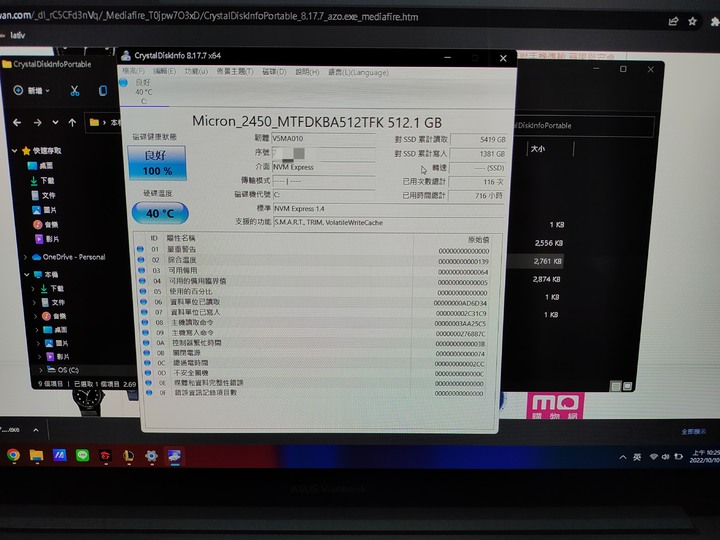This screenshot has height=540, width=720.
Task: Open 桌面 under 快速存取
Action: pyautogui.click(x=40, y=165)
